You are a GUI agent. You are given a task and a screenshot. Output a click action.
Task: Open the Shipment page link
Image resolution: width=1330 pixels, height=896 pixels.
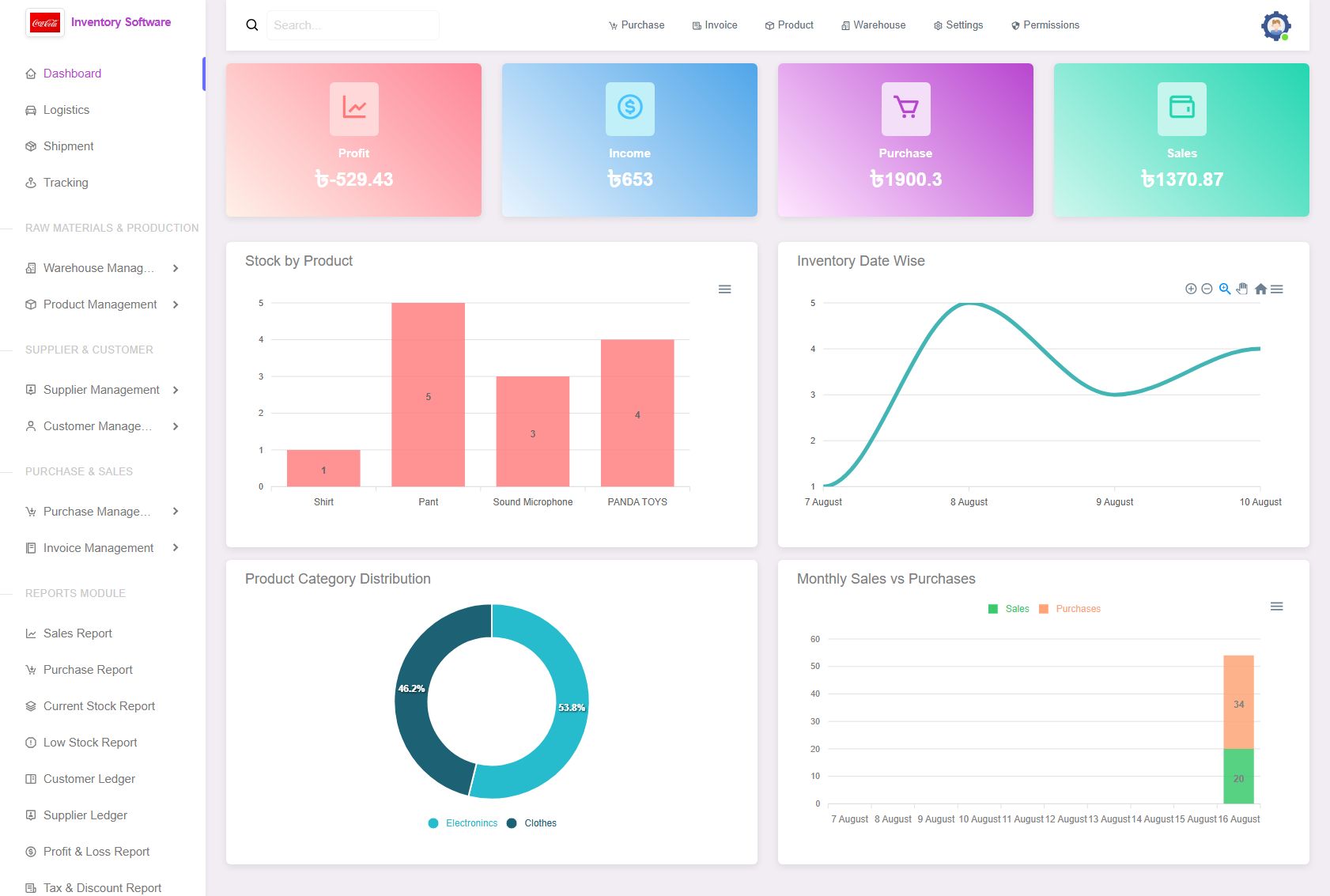69,146
